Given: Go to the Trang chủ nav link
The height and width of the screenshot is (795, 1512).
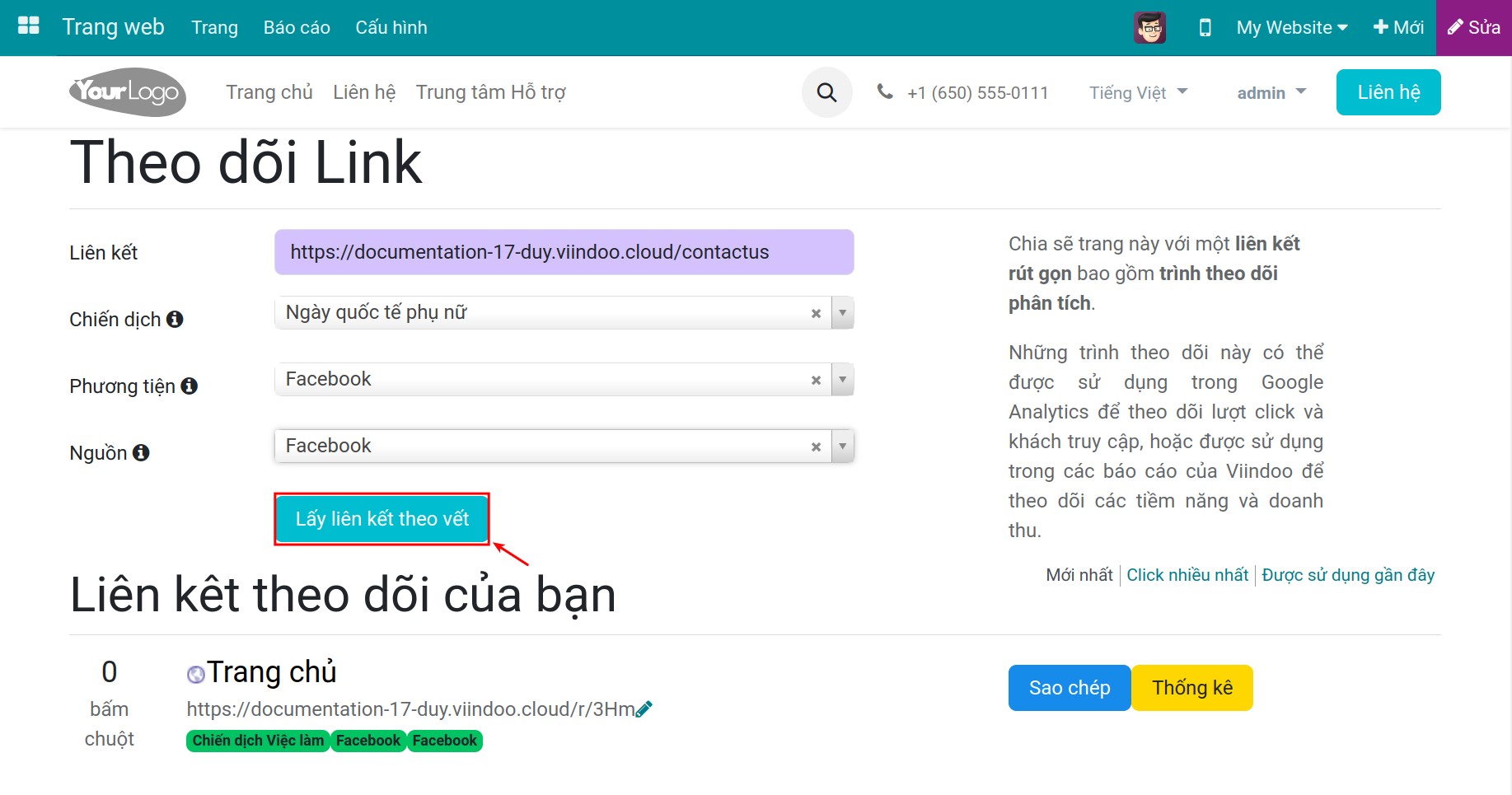Looking at the screenshot, I should 269,92.
